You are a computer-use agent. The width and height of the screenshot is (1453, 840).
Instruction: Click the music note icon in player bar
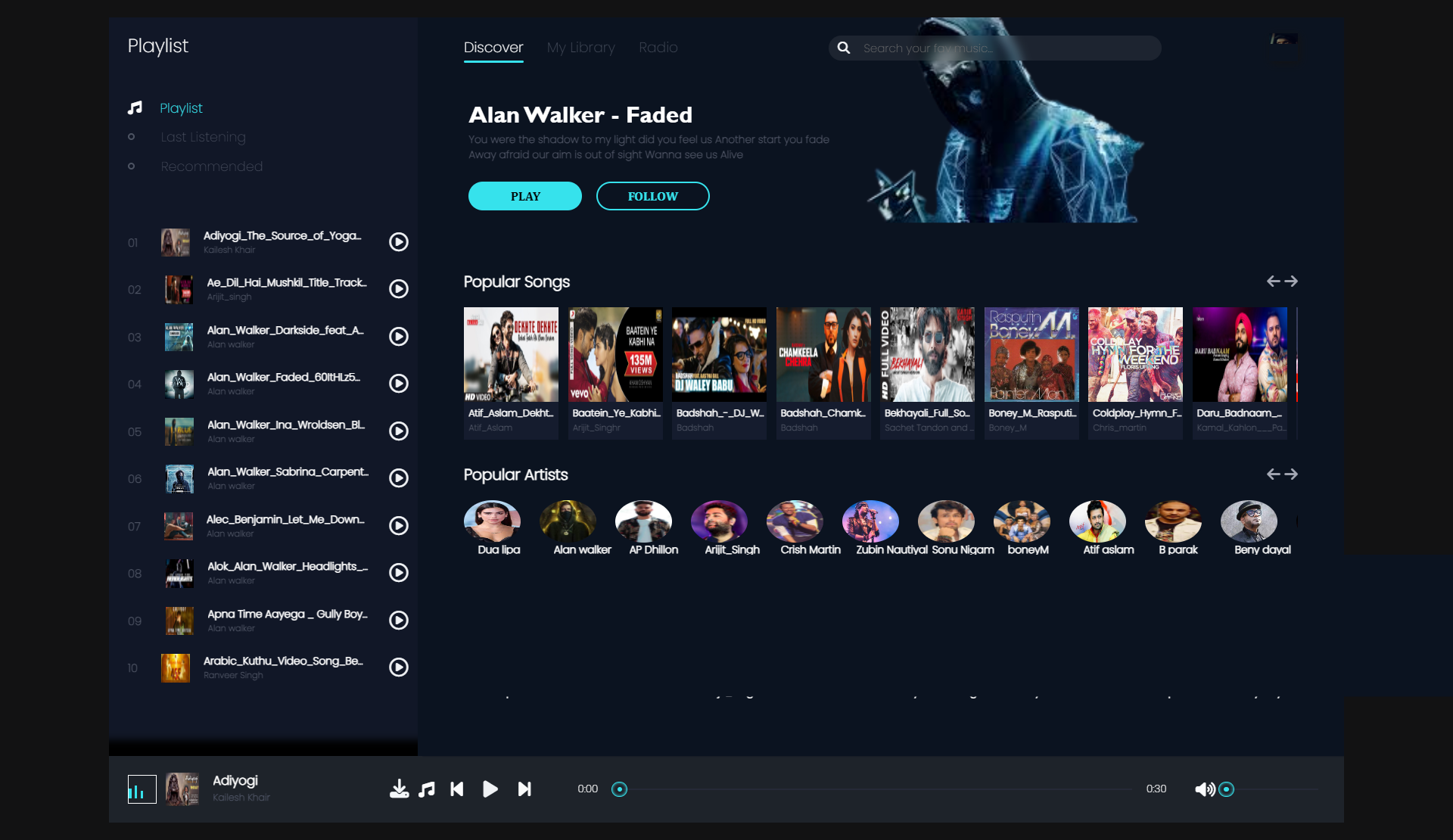tap(427, 789)
